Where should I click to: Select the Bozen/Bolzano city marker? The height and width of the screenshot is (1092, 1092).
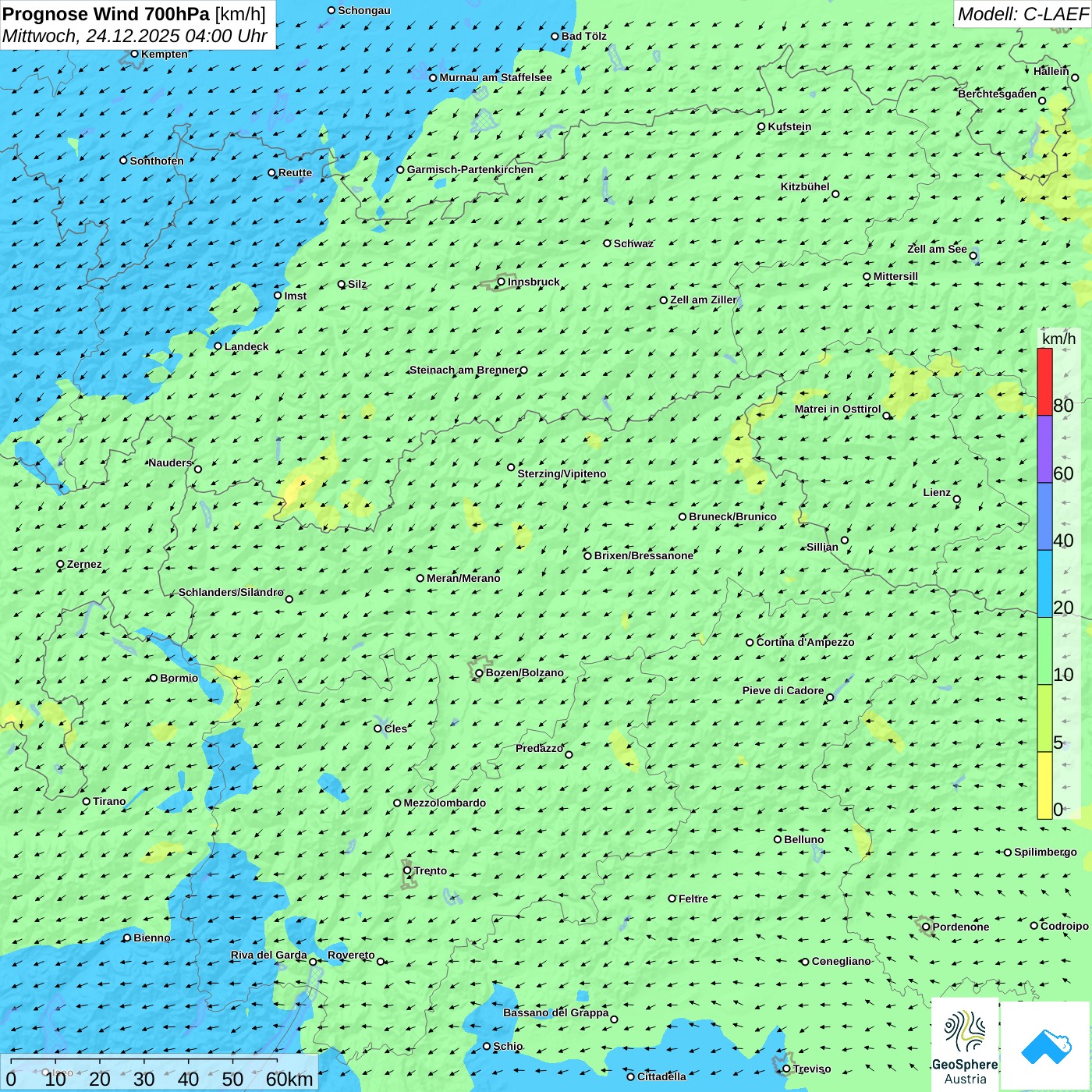tap(479, 673)
